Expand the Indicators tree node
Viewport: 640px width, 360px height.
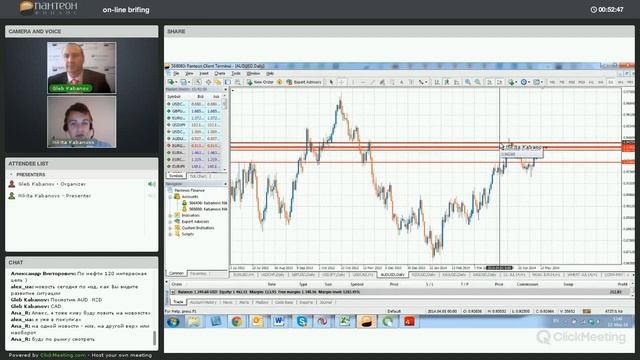(x=171, y=215)
